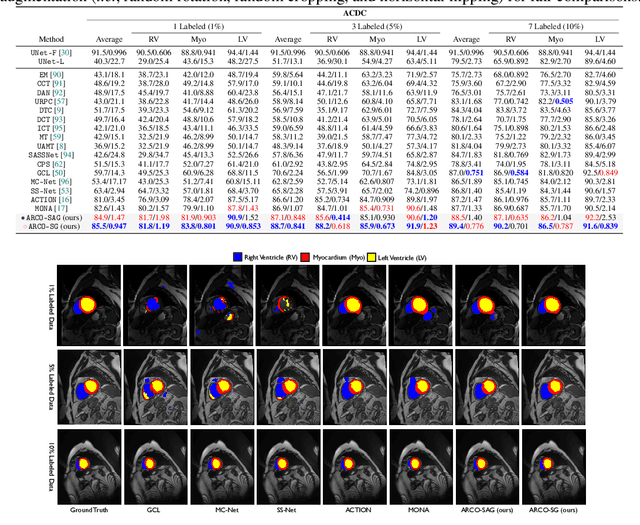Image resolution: width=640 pixels, height=525 pixels.
Task: Open citation 94 next to SASSNet
Action: (x=69, y=155)
